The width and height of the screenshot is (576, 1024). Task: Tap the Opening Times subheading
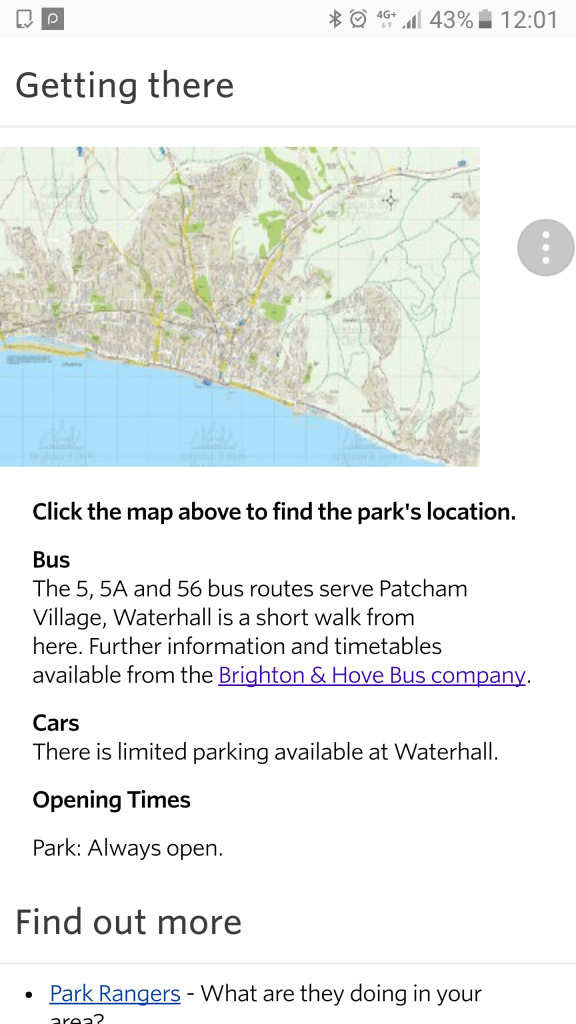(112, 800)
